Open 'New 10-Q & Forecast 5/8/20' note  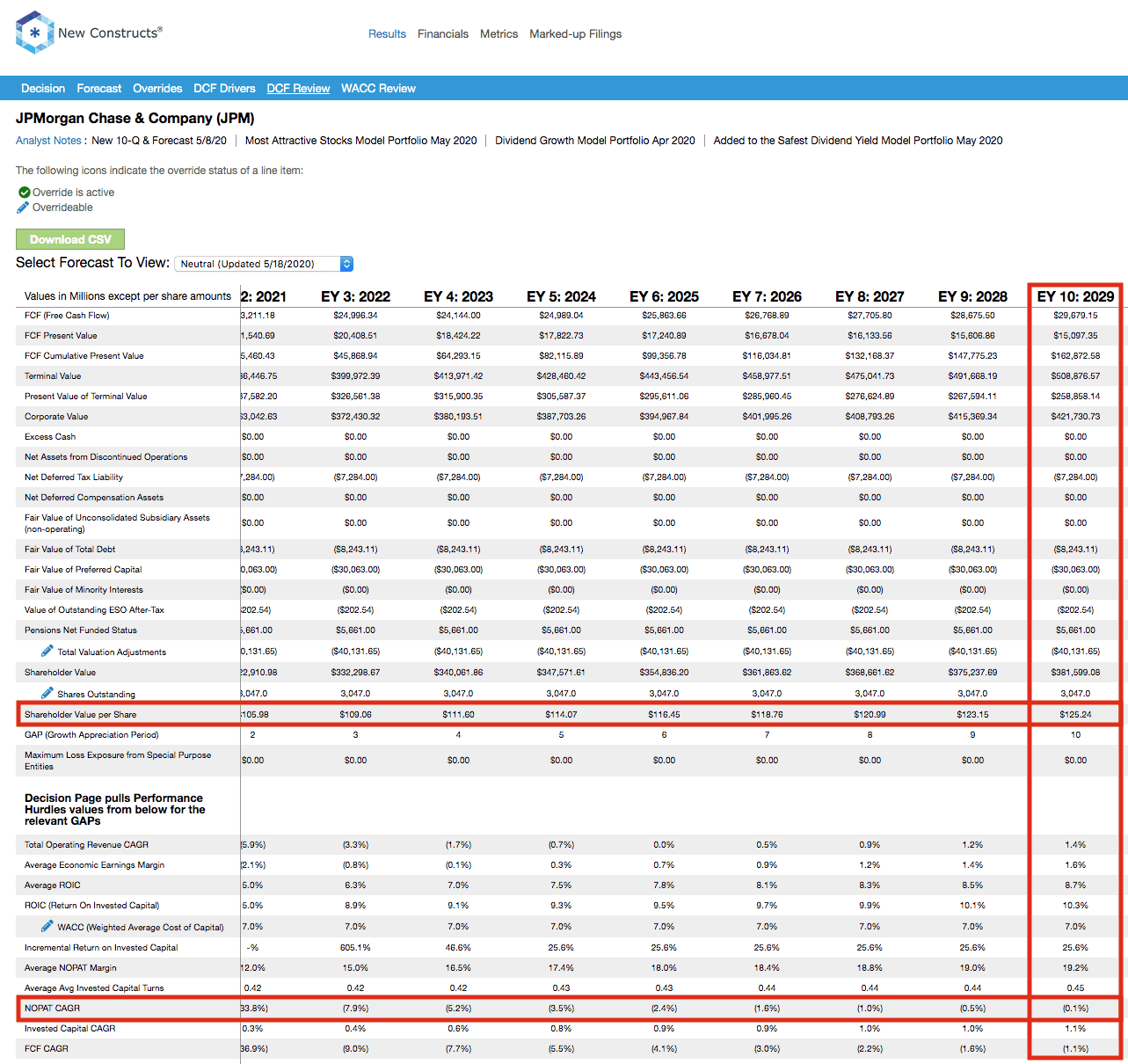[159, 141]
